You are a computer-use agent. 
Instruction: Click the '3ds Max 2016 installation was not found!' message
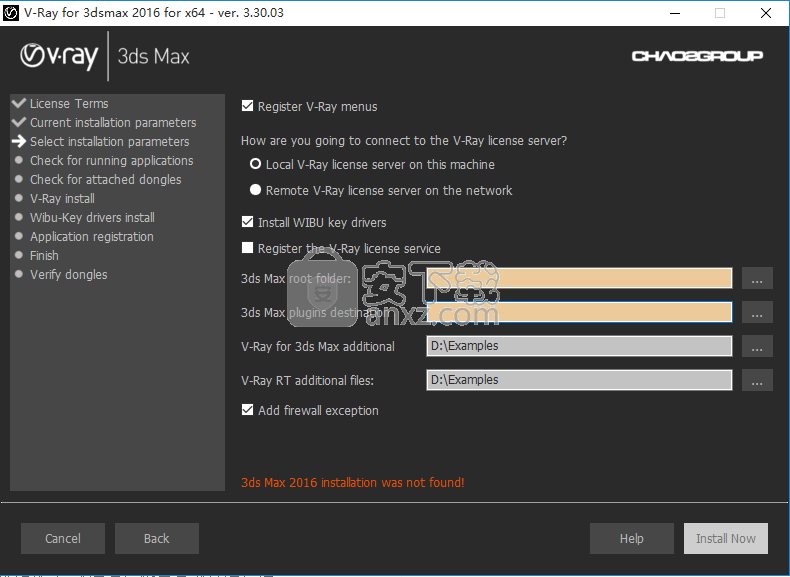click(353, 482)
